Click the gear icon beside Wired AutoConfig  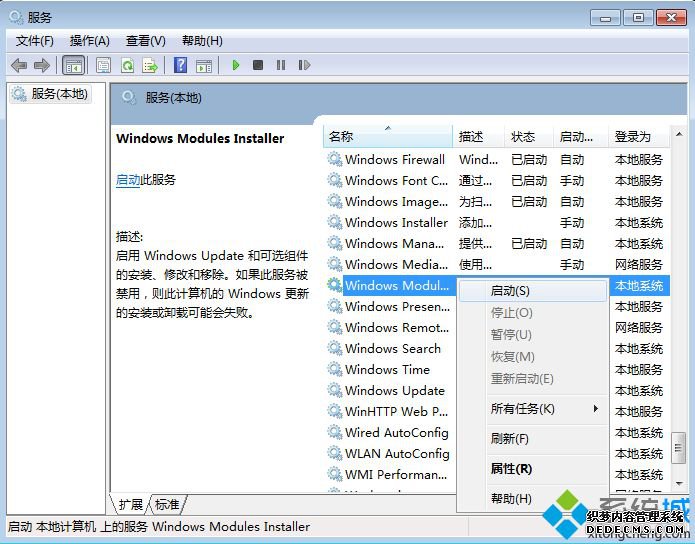click(335, 432)
